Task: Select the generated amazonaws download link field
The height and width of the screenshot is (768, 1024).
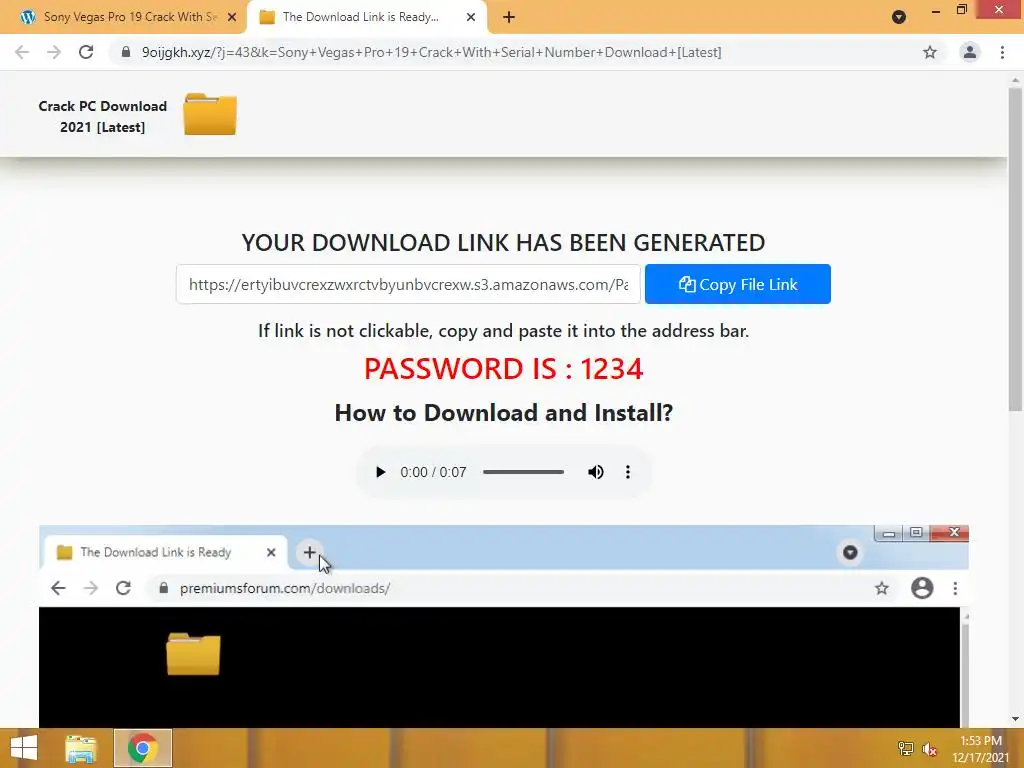Action: (408, 284)
